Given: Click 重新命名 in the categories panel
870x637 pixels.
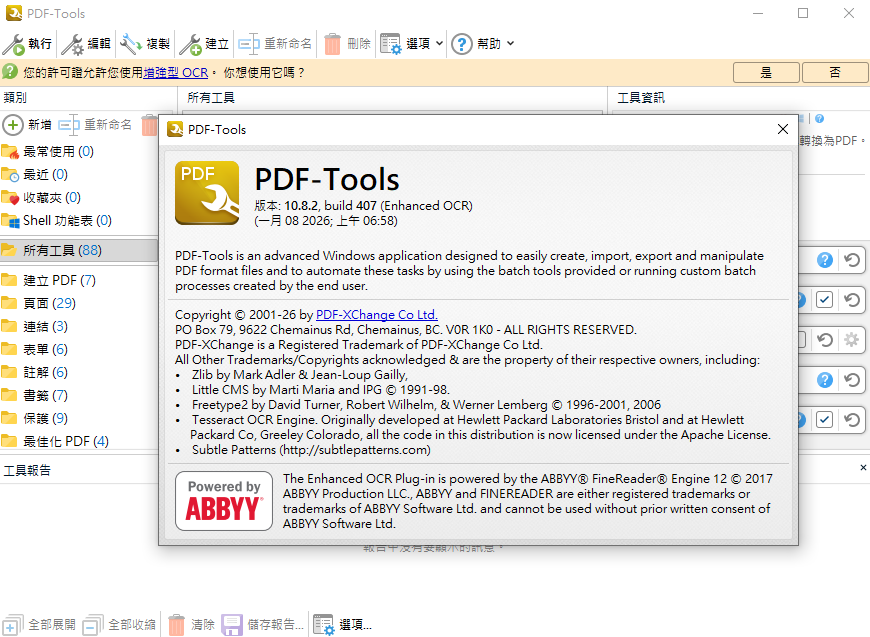Looking at the screenshot, I should (95, 125).
